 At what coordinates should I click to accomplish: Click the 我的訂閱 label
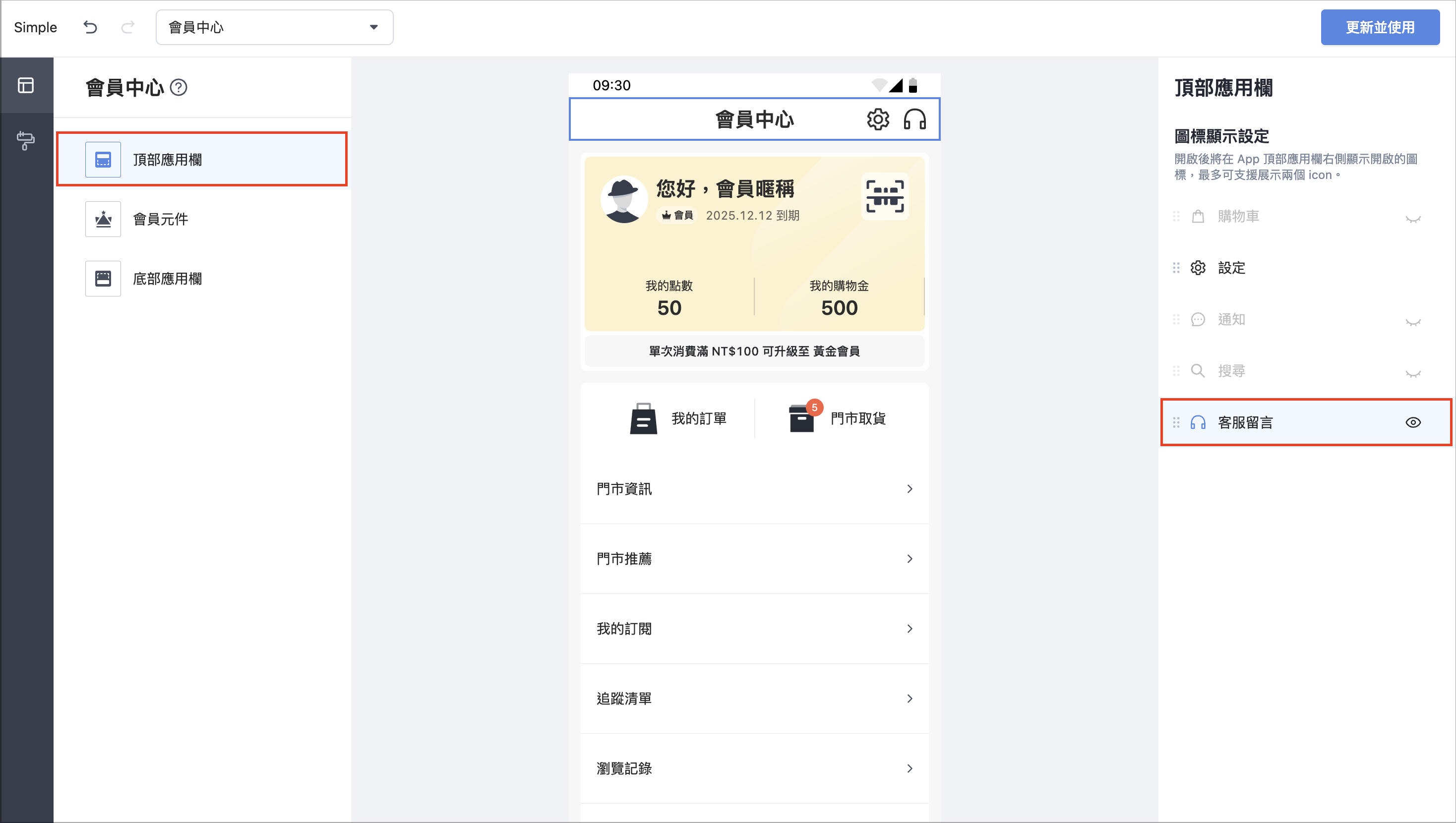point(624,629)
